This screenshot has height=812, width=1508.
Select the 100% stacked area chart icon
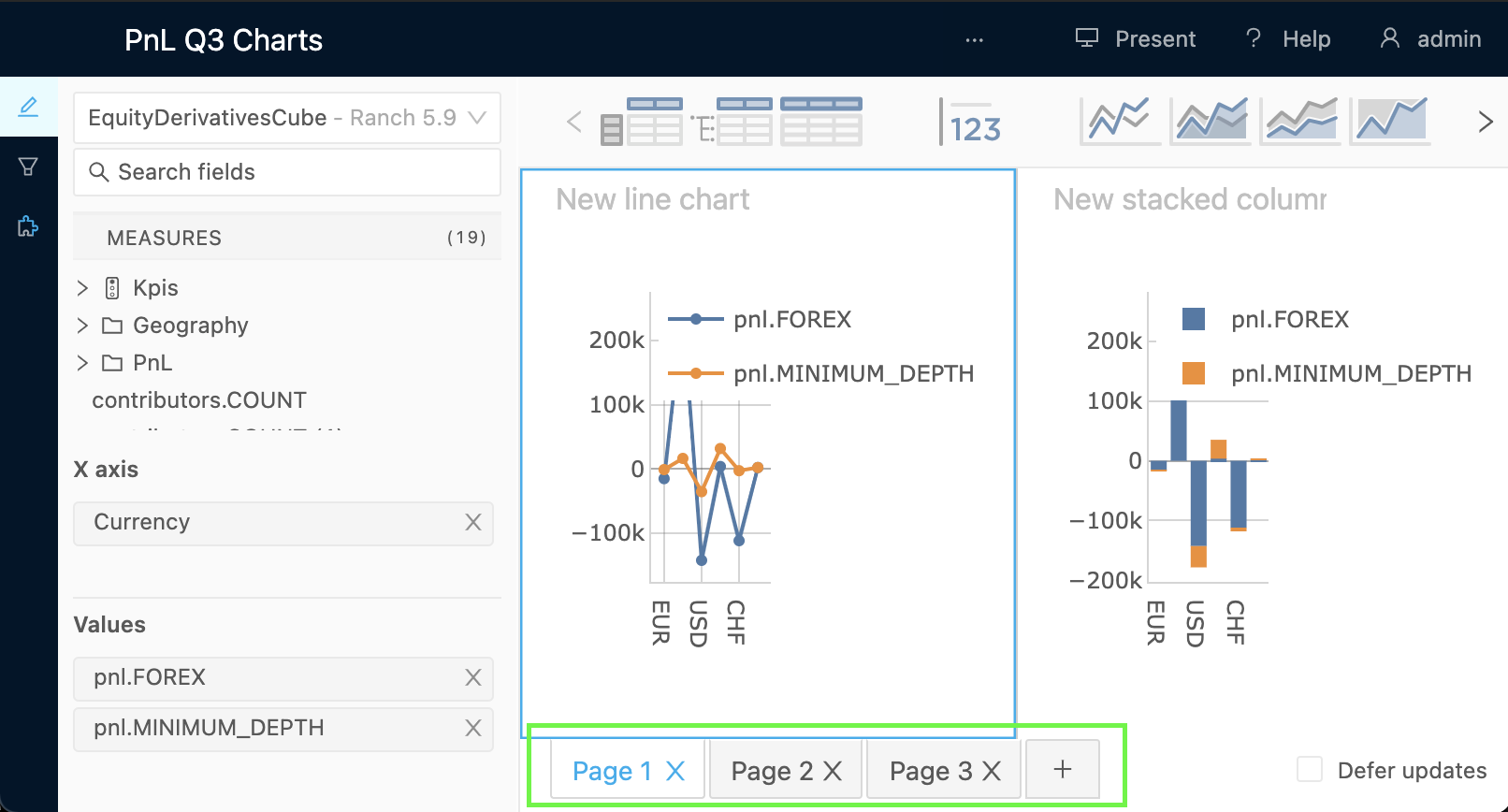pyautogui.click(x=1390, y=121)
